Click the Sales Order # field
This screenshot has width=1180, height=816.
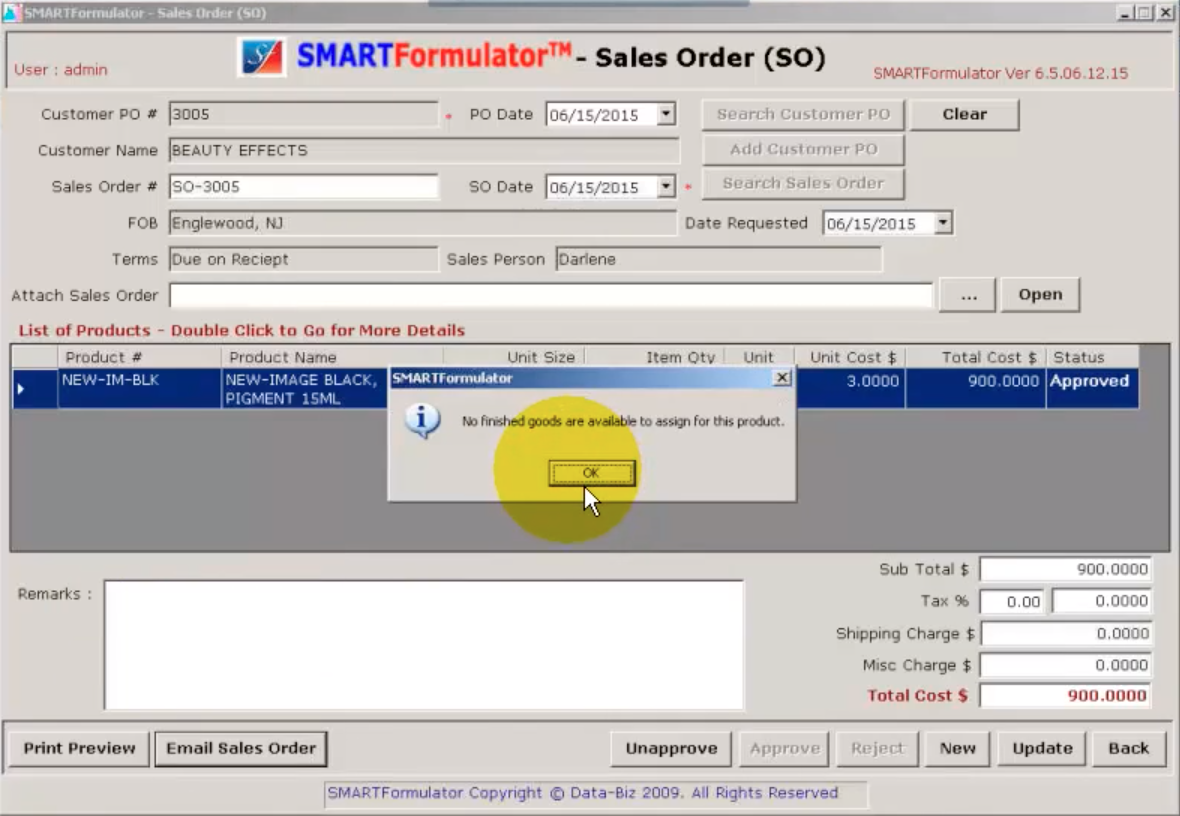point(303,187)
